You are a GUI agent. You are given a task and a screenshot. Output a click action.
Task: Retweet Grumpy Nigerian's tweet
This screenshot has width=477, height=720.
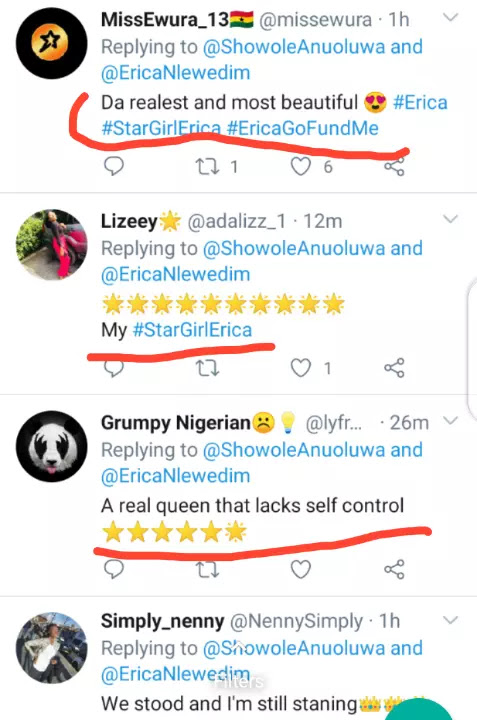click(x=207, y=570)
